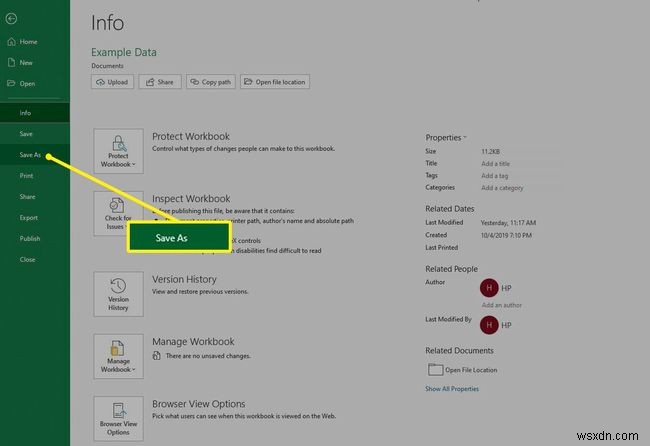The height and width of the screenshot is (446, 650).
Task: Click the Last Modified date value
Action: (508, 223)
